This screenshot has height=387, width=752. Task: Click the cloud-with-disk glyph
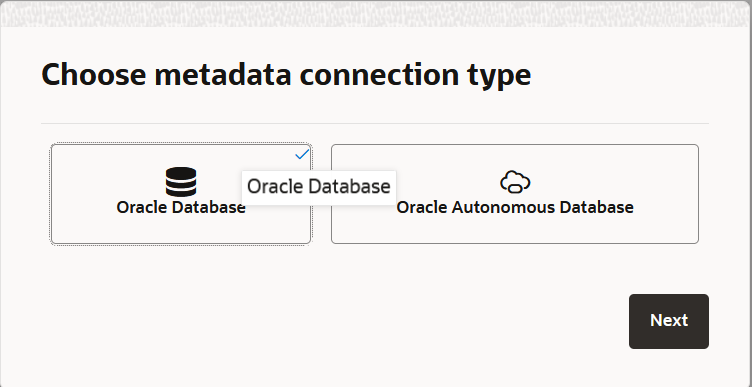pyautogui.click(x=515, y=182)
